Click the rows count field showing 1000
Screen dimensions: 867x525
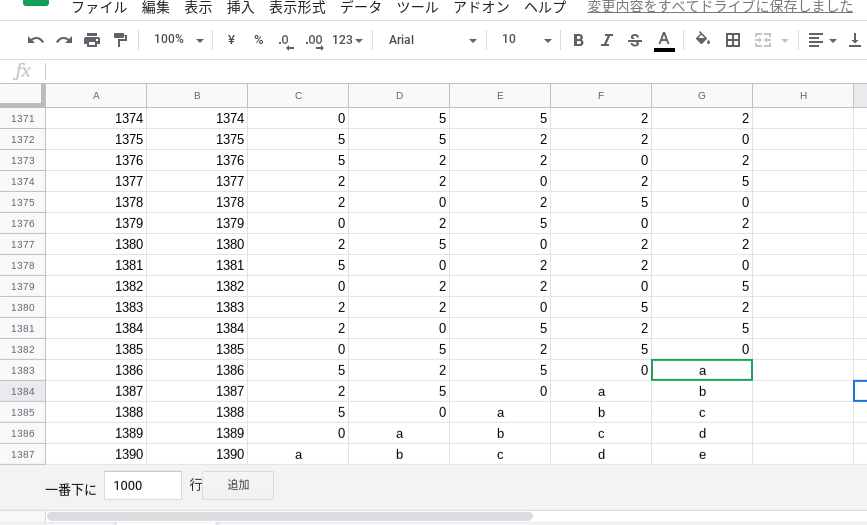pyautogui.click(x=143, y=485)
